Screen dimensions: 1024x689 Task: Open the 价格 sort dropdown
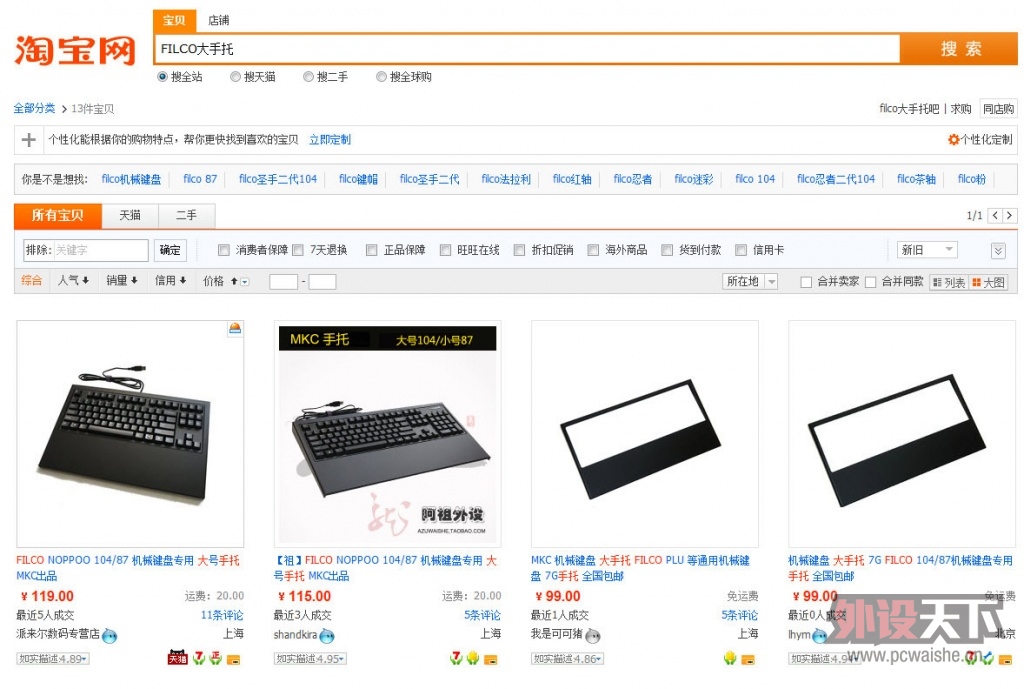(245, 282)
